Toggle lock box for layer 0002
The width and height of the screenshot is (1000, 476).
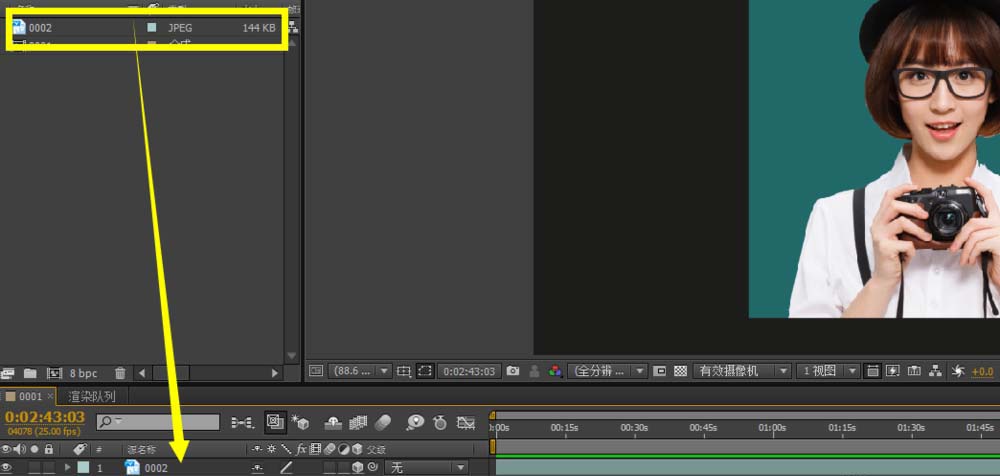click(x=48, y=468)
